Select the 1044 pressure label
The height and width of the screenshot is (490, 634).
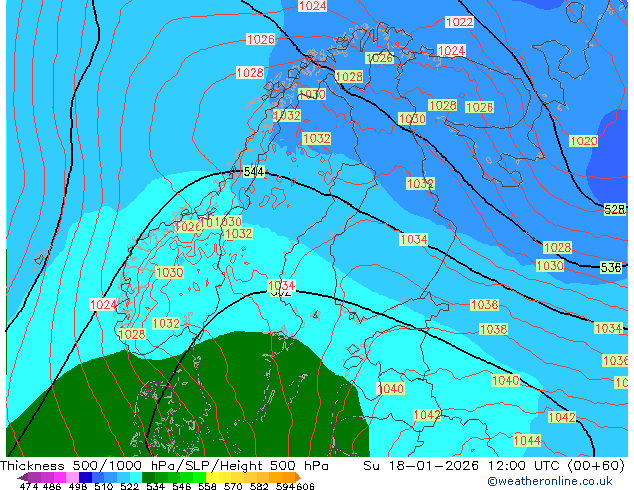tap(527, 440)
